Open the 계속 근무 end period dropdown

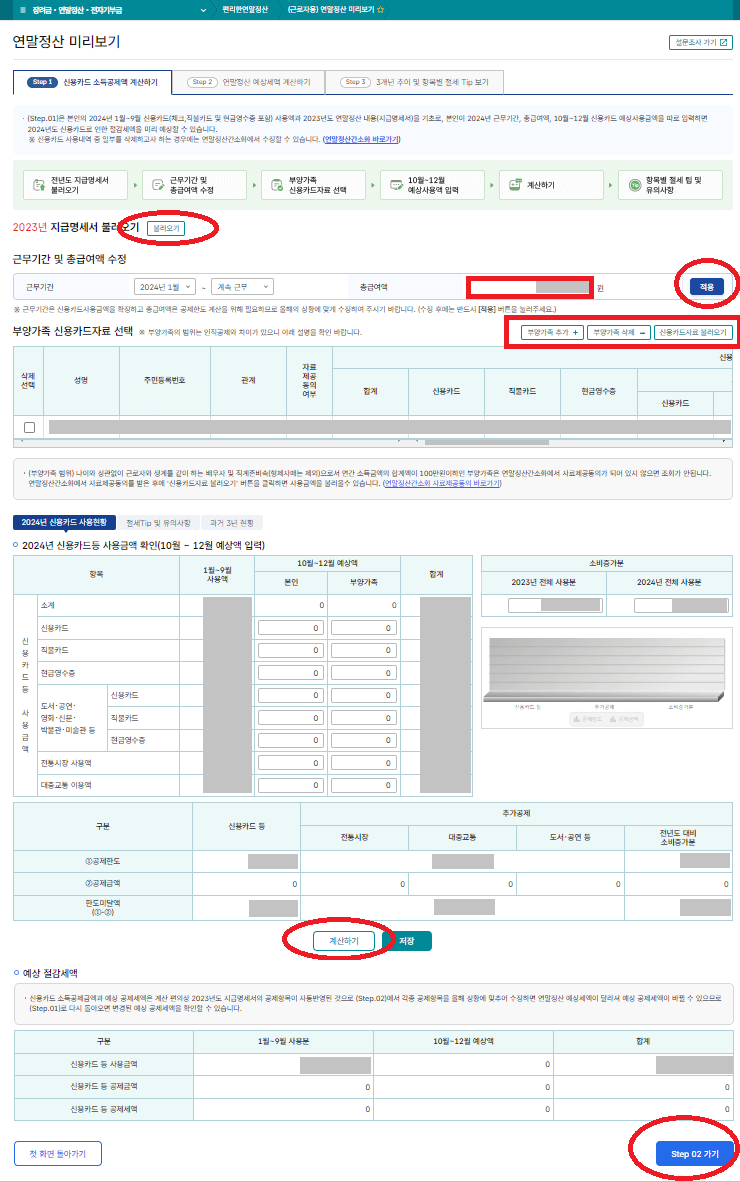coord(242,287)
